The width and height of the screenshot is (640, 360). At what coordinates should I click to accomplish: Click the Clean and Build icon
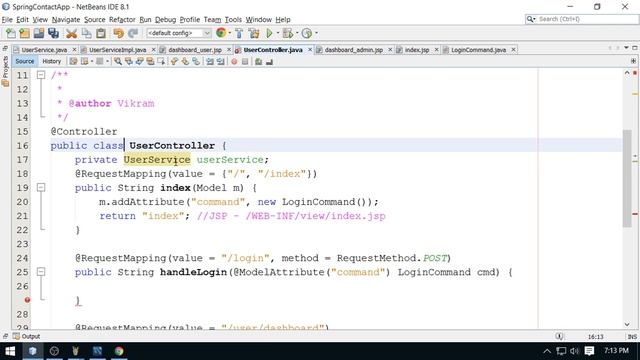254,33
